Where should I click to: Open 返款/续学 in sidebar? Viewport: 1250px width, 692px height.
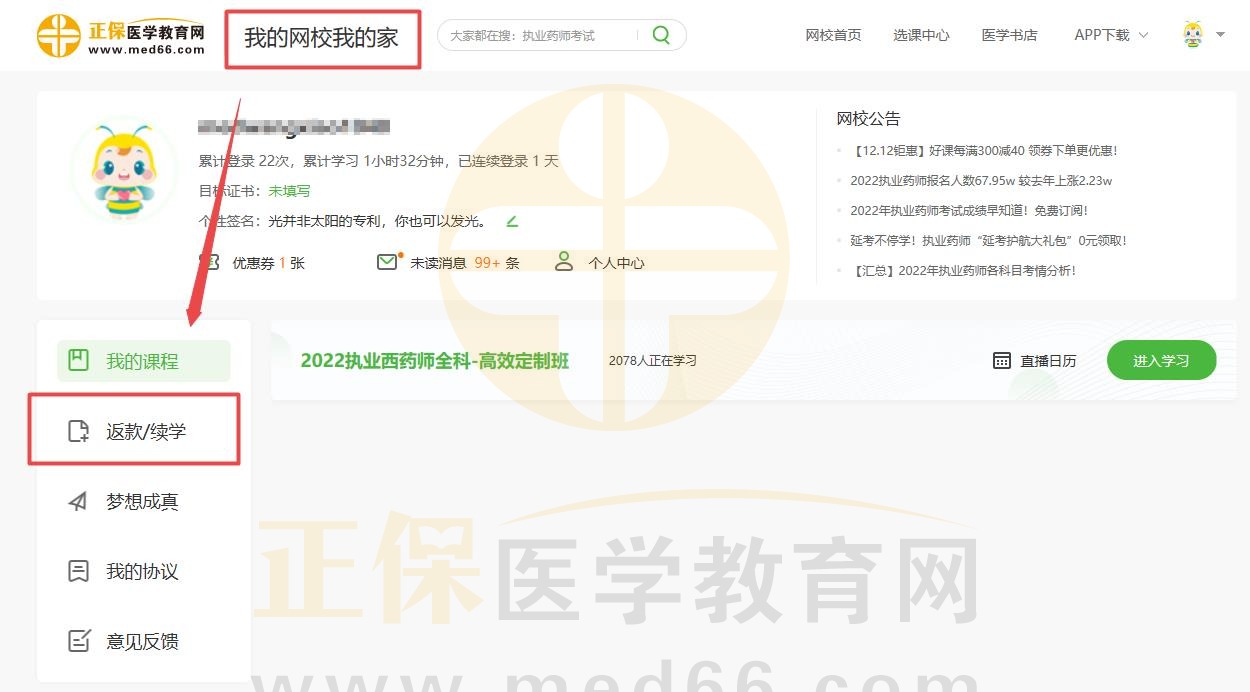pyautogui.click(x=146, y=432)
